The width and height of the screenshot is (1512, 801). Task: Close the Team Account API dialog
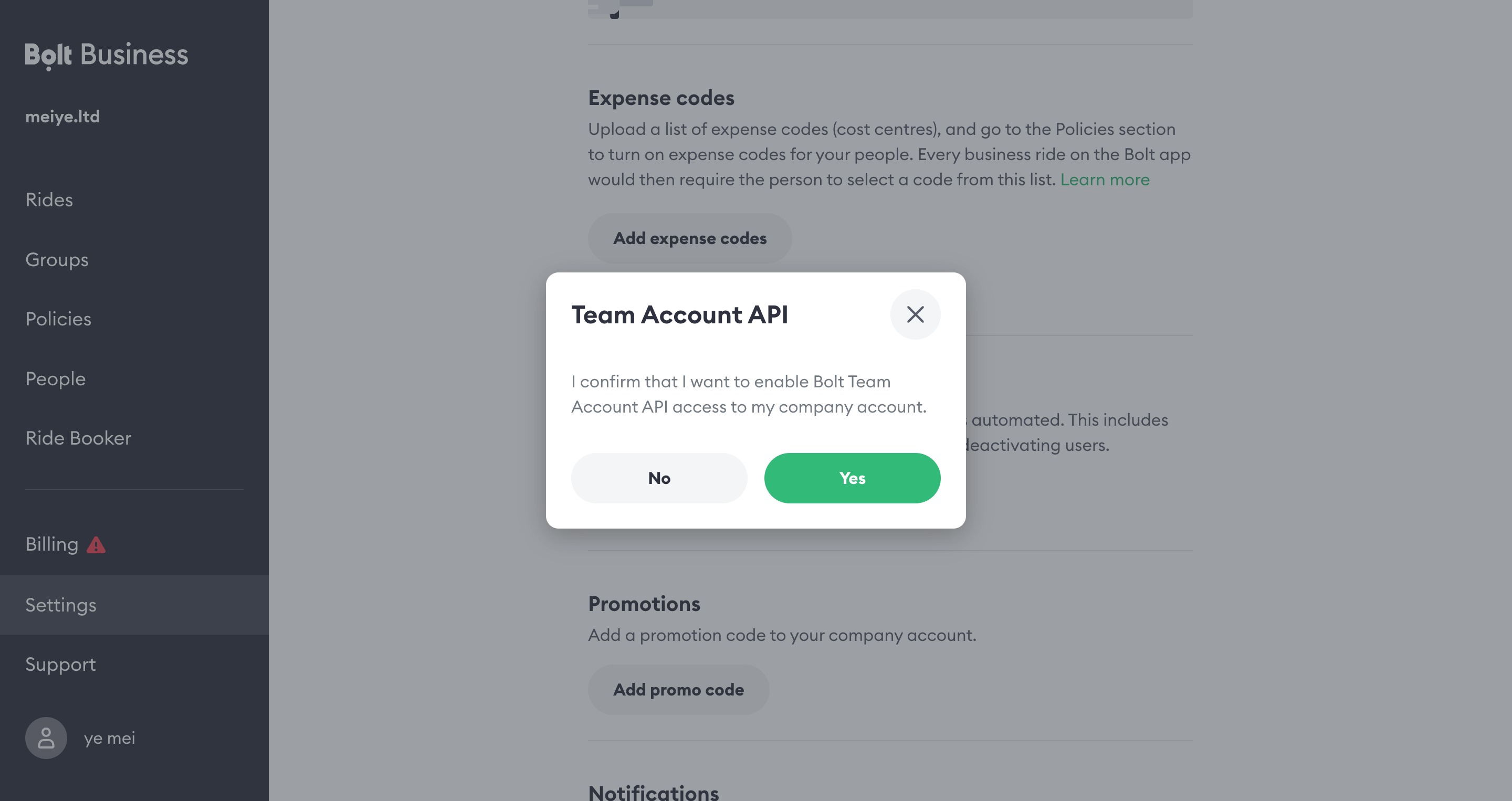[x=915, y=314]
